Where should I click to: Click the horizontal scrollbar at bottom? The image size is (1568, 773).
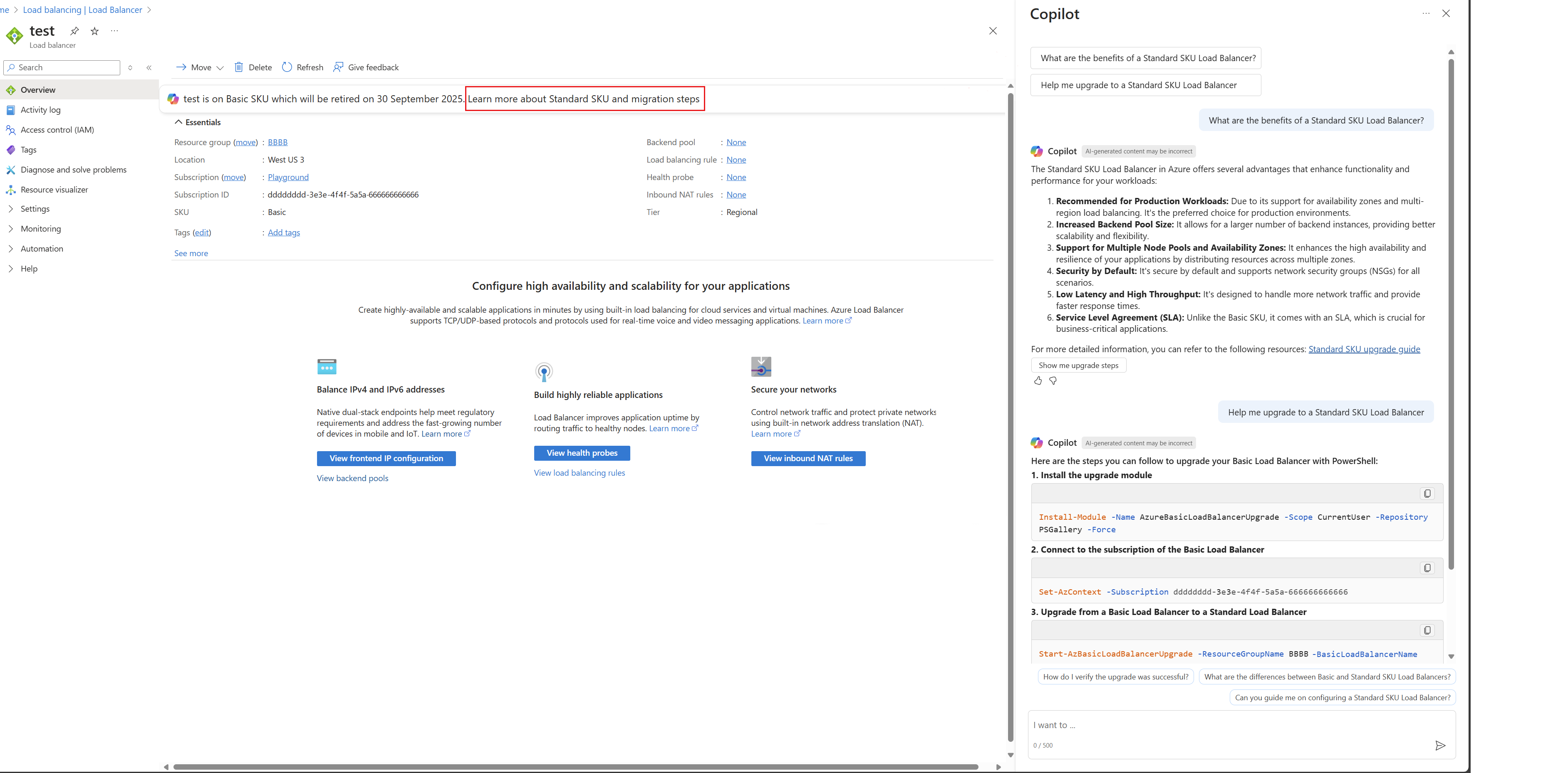click(x=575, y=767)
